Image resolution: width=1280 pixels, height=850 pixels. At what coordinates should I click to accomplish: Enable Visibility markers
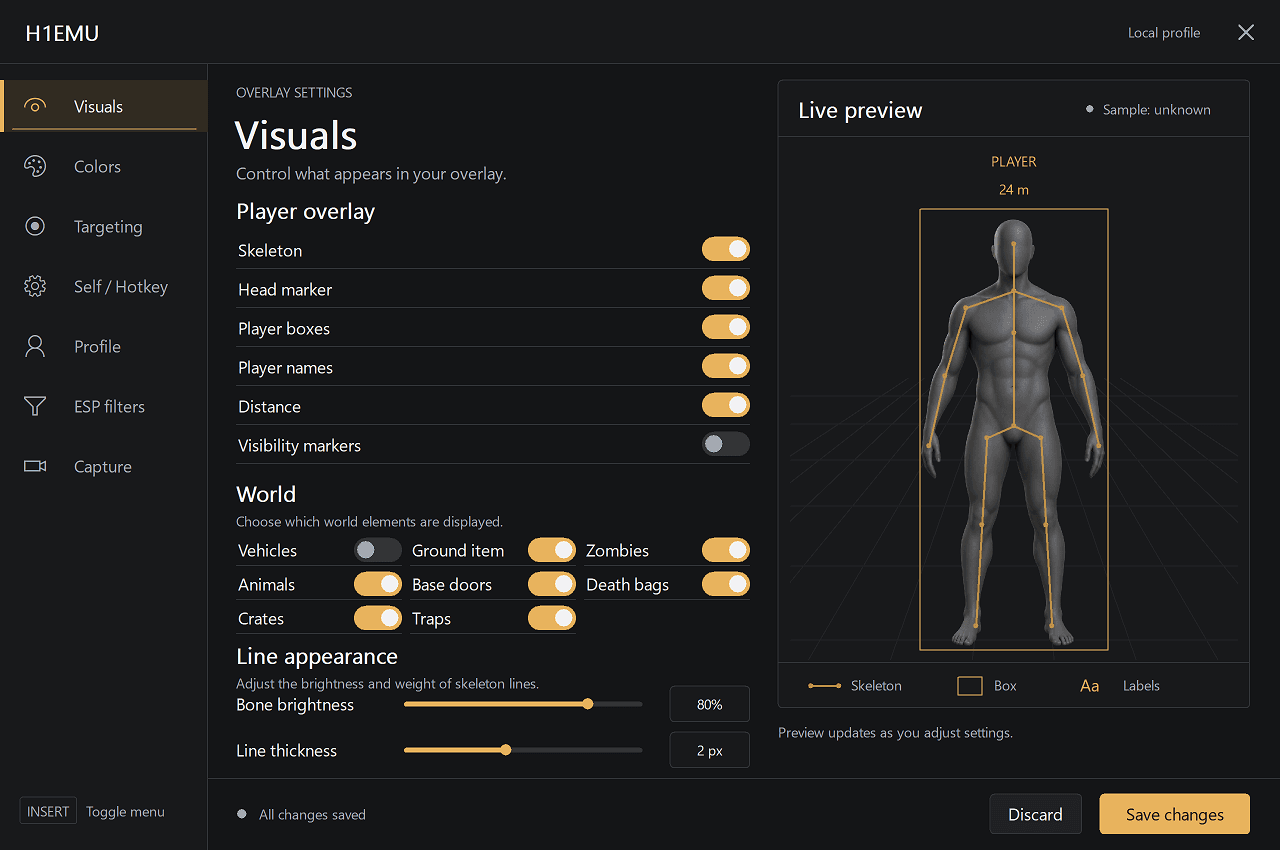tap(726, 444)
